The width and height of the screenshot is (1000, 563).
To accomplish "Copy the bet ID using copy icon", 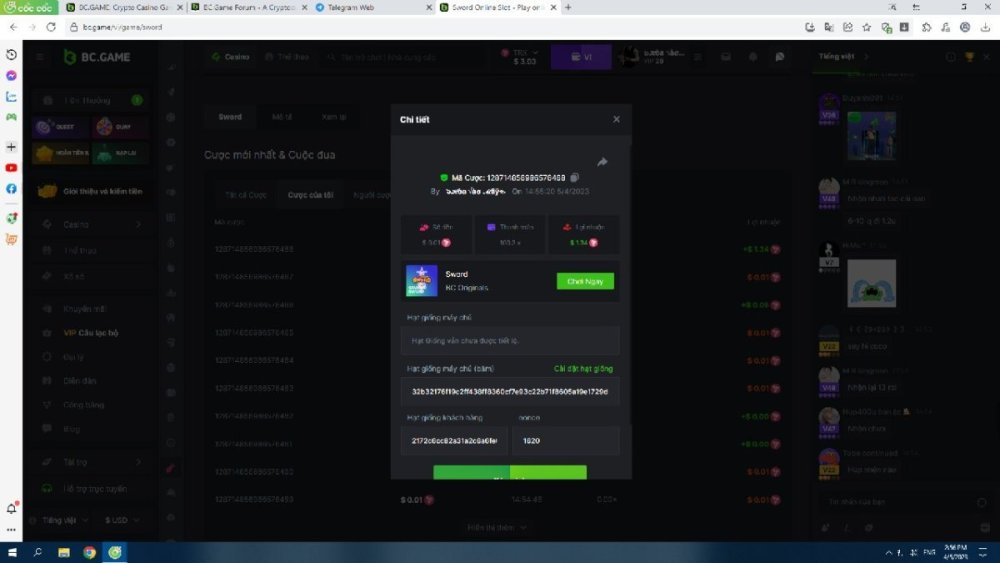I will (574, 178).
